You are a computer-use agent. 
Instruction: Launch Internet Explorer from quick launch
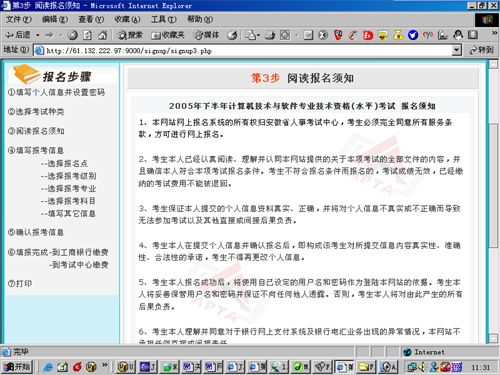click(48, 367)
